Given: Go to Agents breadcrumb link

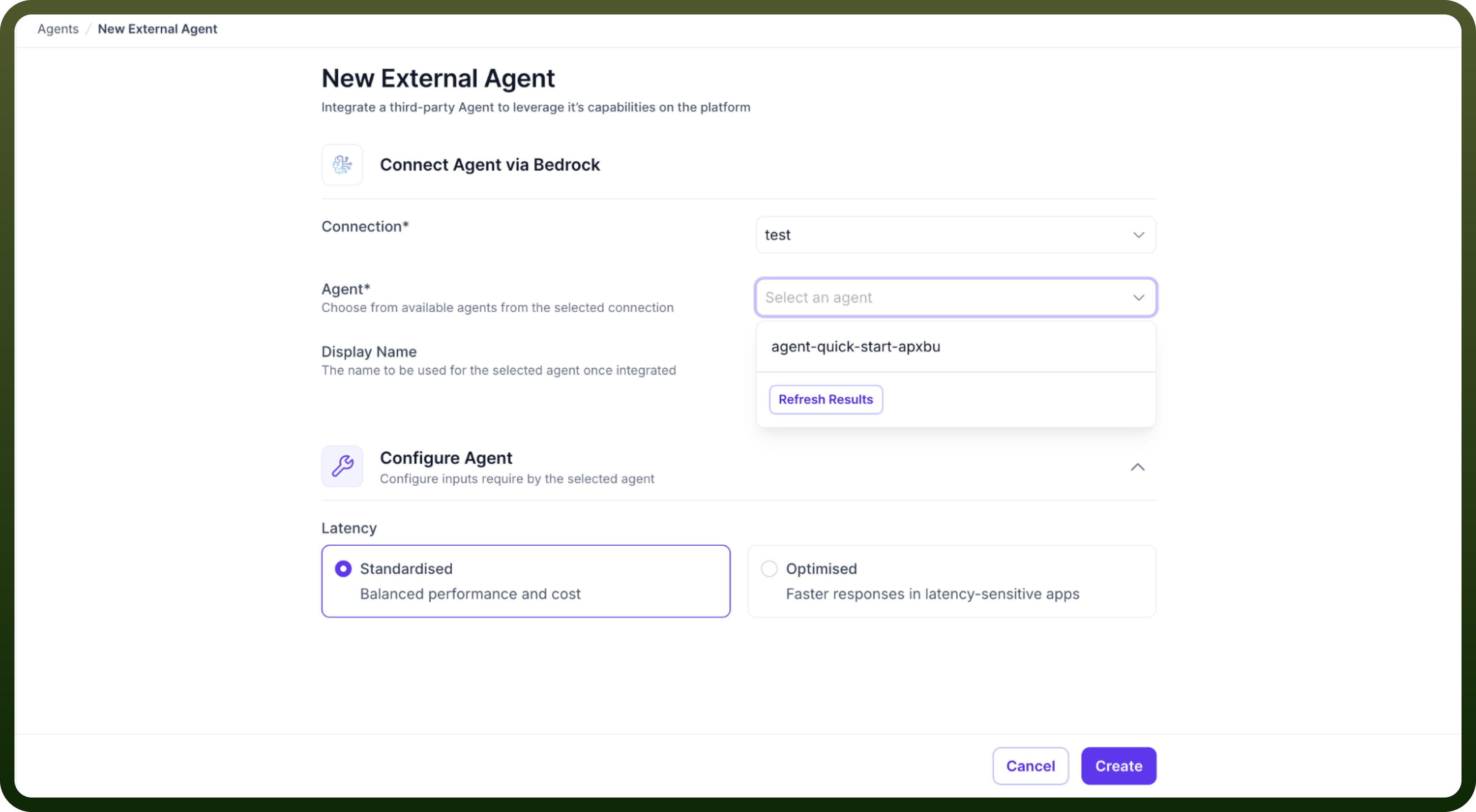Looking at the screenshot, I should pyautogui.click(x=58, y=29).
